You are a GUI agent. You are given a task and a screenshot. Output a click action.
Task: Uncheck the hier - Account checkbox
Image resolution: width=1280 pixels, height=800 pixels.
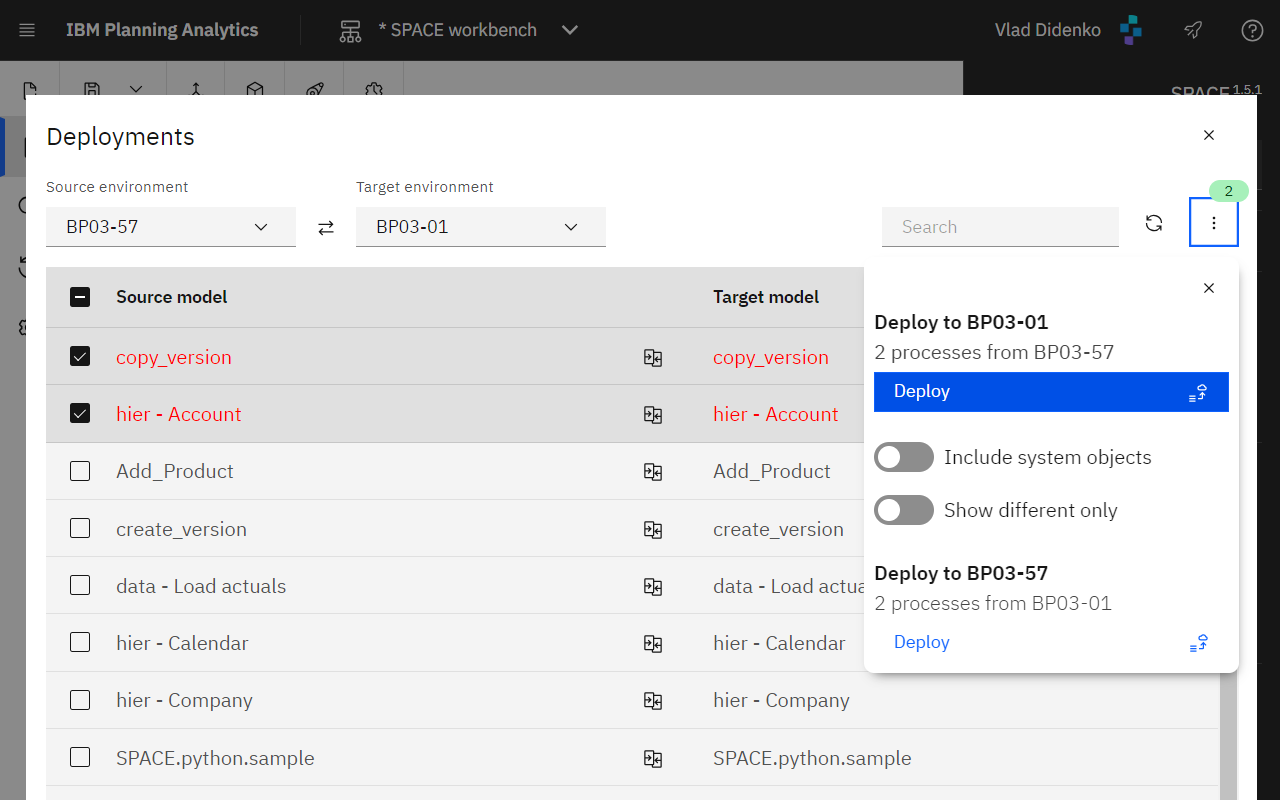coord(80,413)
